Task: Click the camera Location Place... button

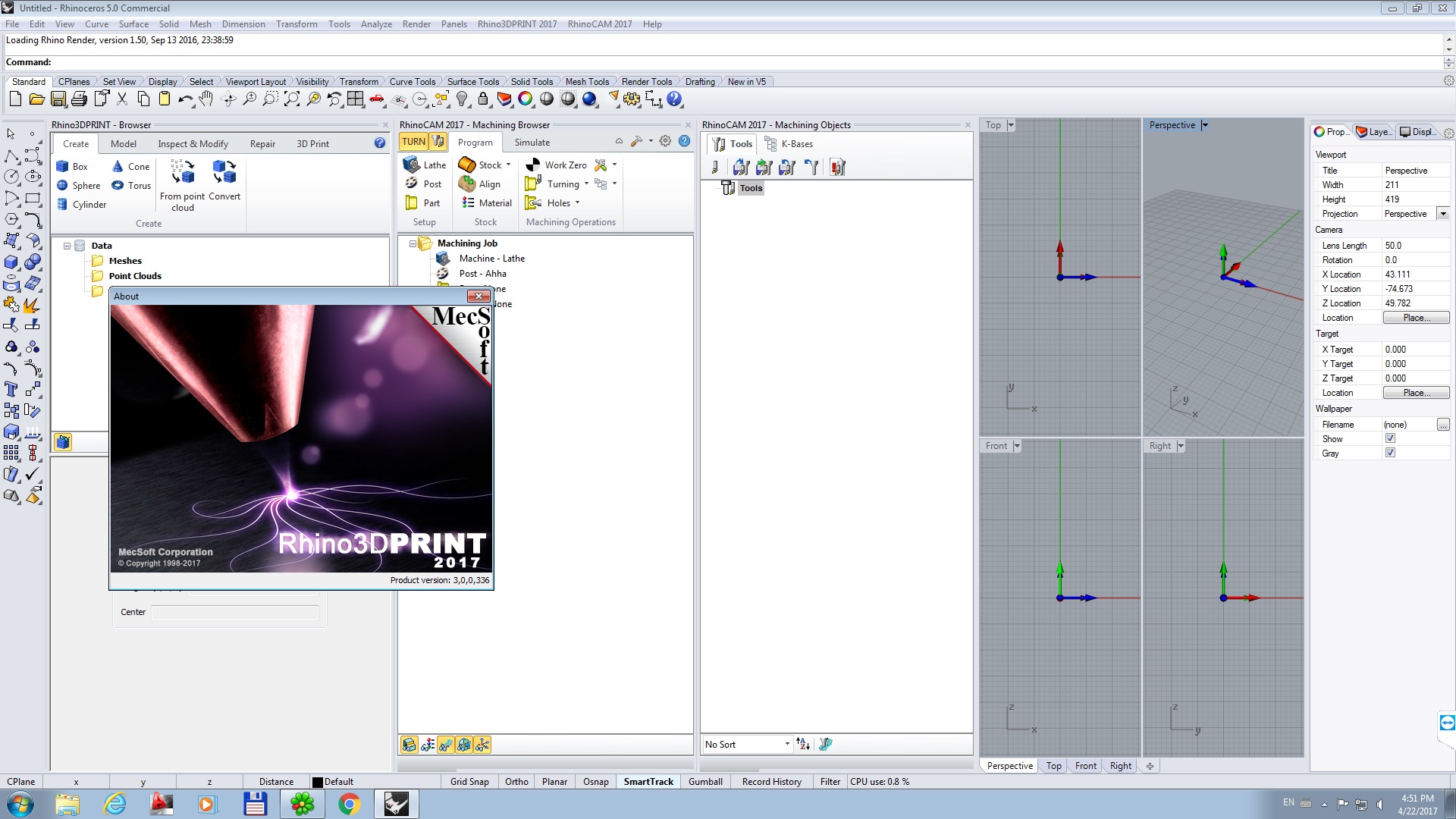Action: pos(1415,318)
